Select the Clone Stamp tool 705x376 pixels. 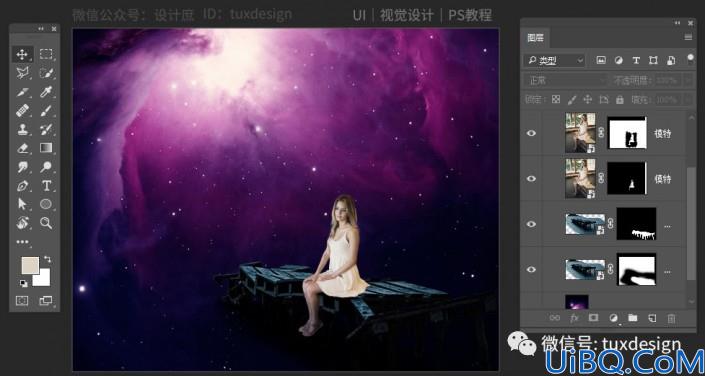[22, 130]
